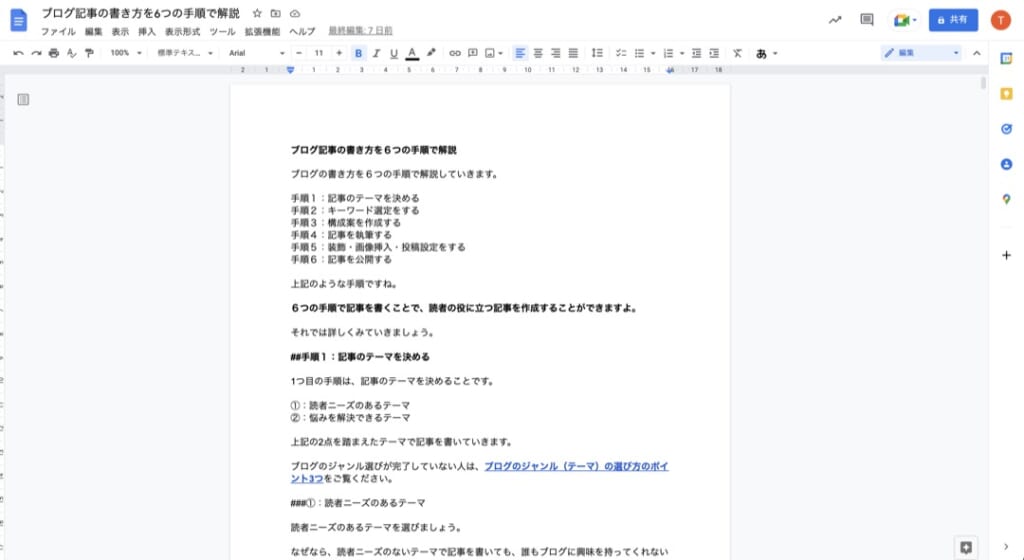Justify text alignment
1024x560 pixels.
point(573,53)
